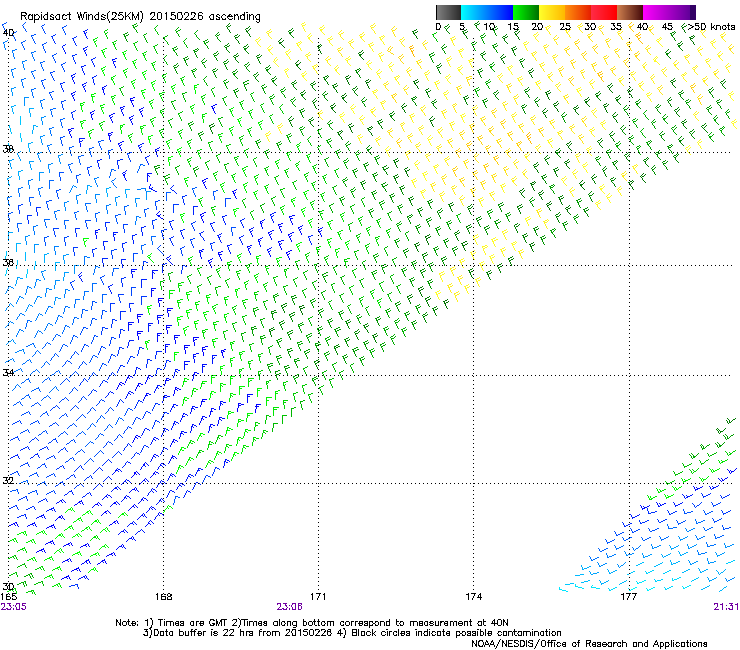Click the note line starting 'Note: 1) Times are GMT'
The width and height of the screenshot is (740, 650).
click(312, 623)
